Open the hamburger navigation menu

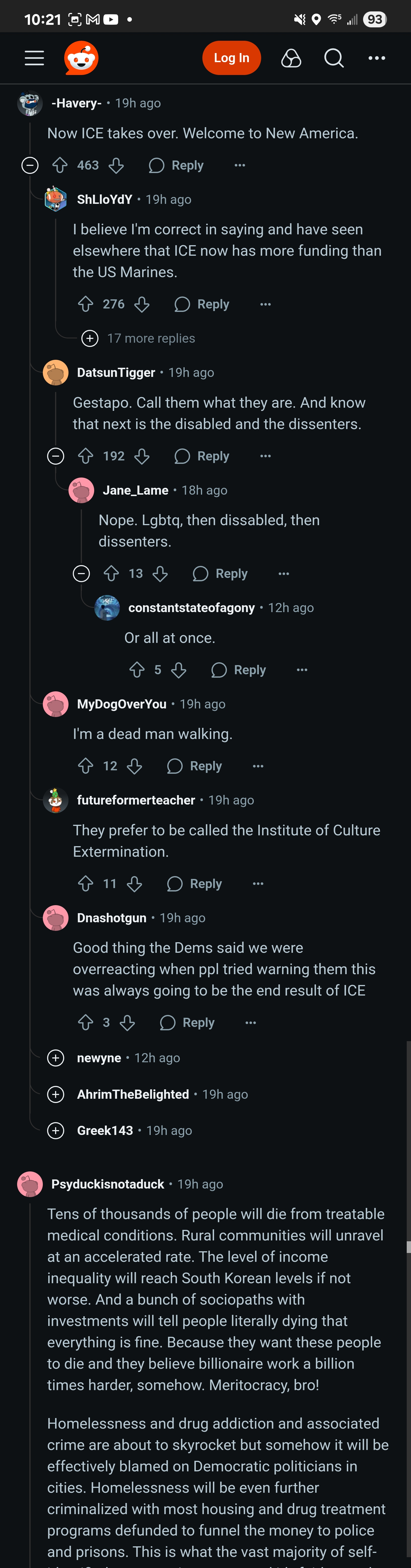click(34, 58)
